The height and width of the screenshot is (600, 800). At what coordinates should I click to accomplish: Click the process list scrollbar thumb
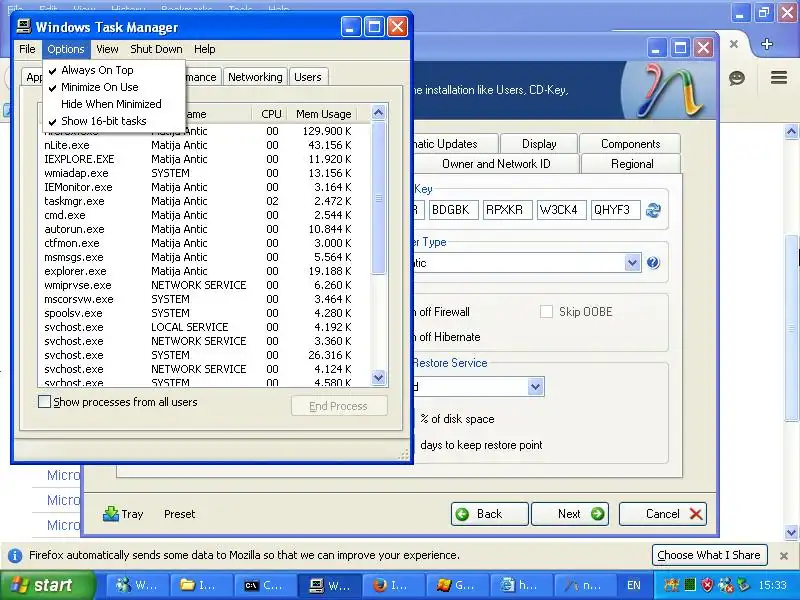pyautogui.click(x=378, y=198)
